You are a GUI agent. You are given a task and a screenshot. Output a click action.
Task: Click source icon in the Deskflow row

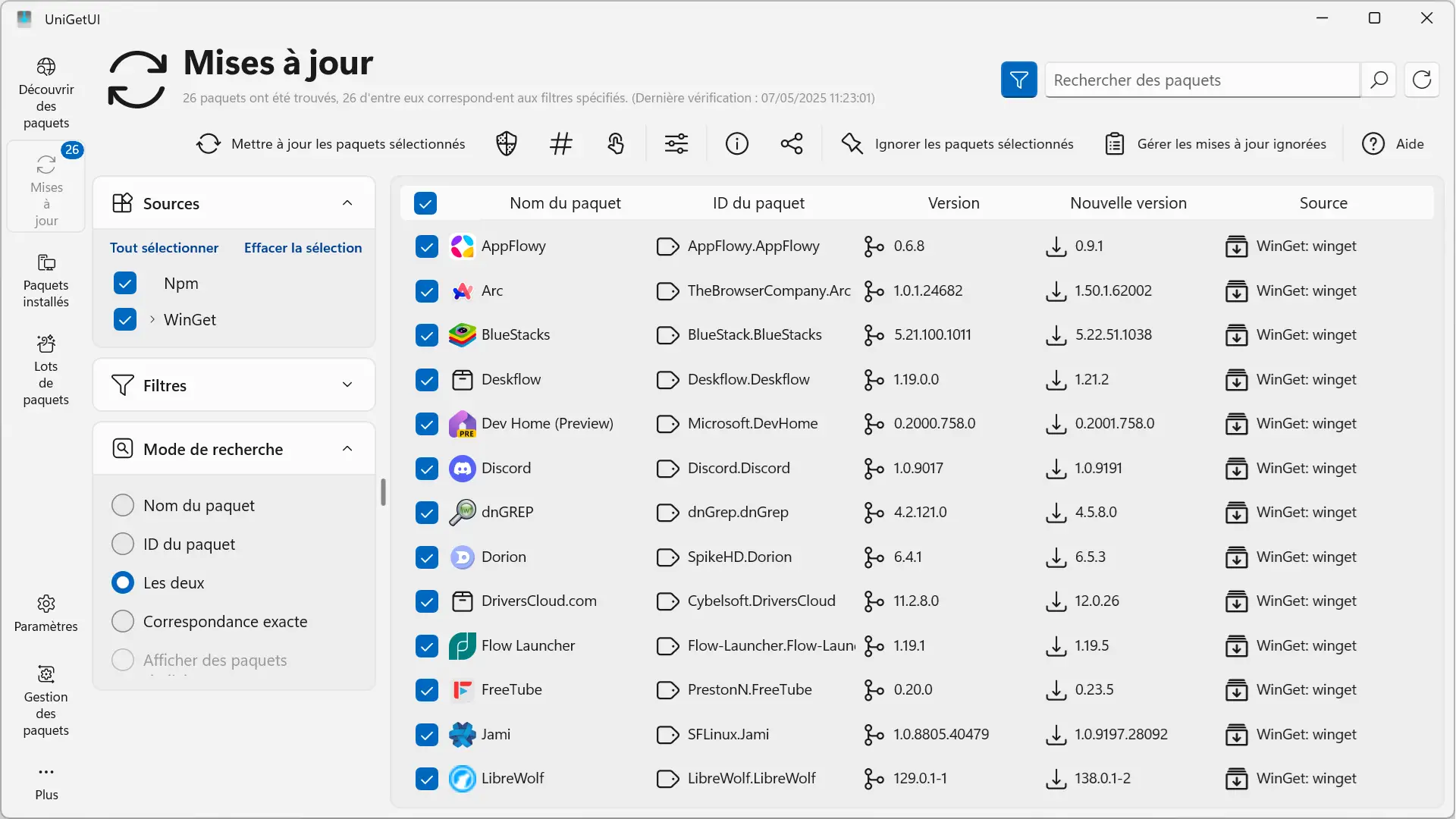point(1237,380)
